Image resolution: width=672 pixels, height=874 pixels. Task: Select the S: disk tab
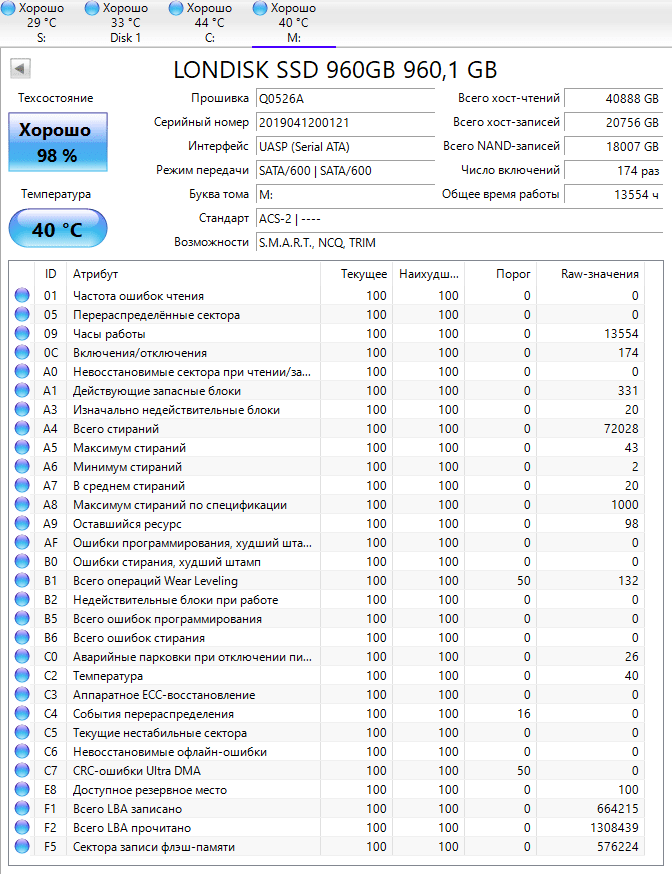click(41, 23)
